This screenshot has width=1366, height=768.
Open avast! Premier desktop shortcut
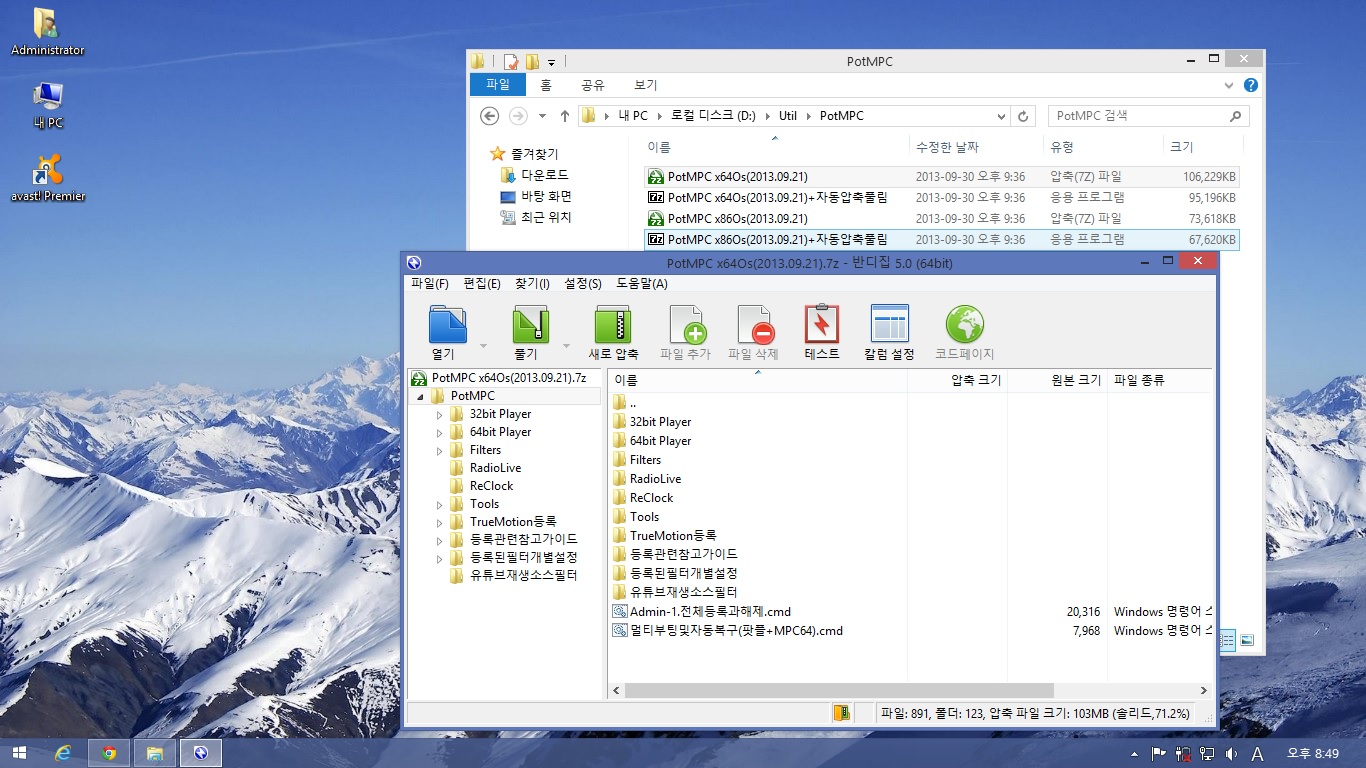tap(48, 178)
